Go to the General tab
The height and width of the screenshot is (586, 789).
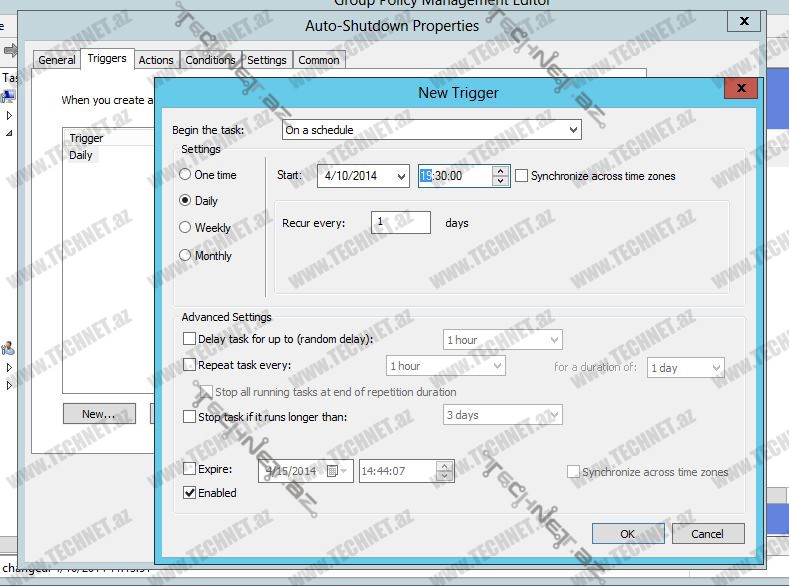[x=57, y=60]
